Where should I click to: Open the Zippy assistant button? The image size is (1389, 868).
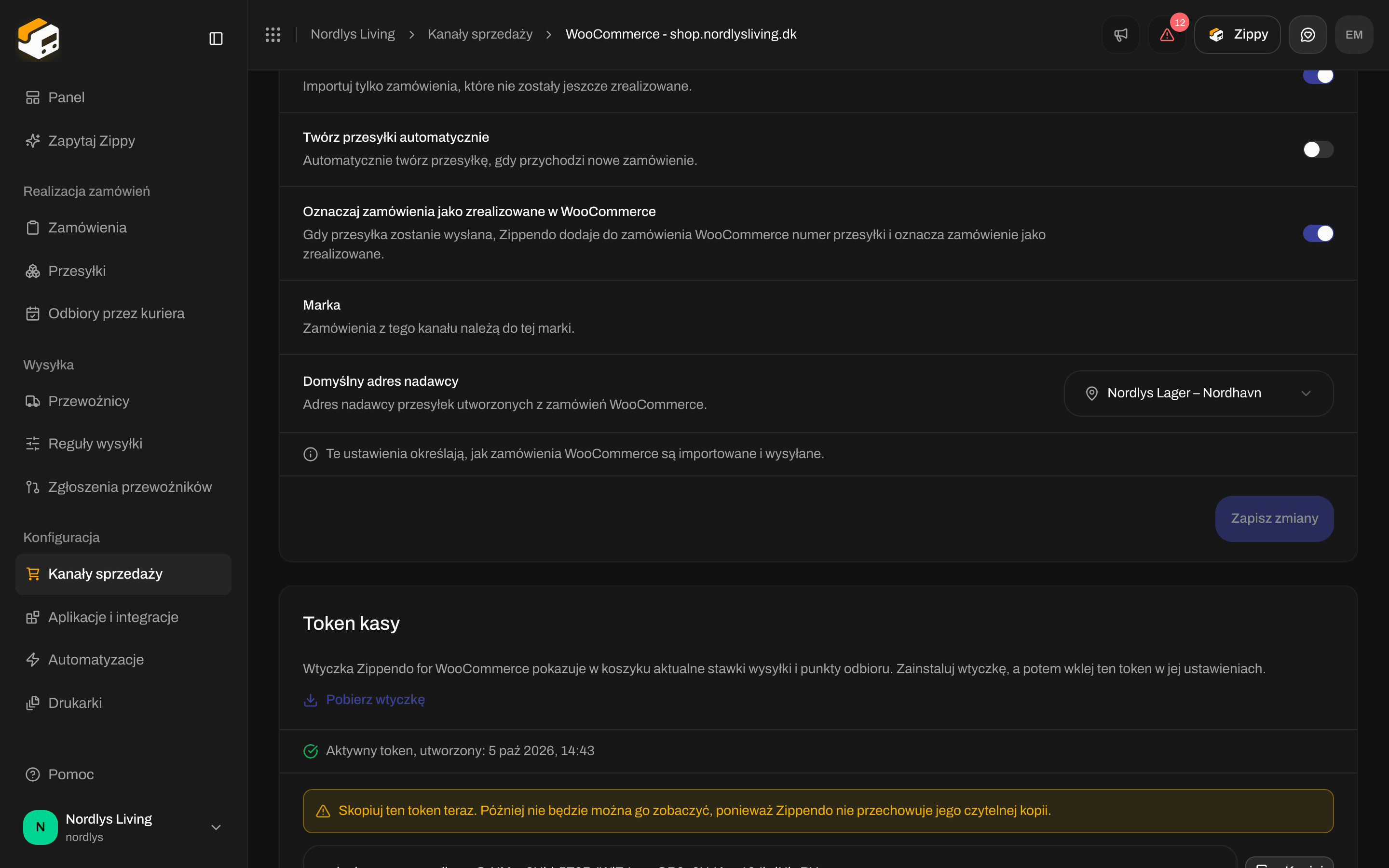(1237, 34)
